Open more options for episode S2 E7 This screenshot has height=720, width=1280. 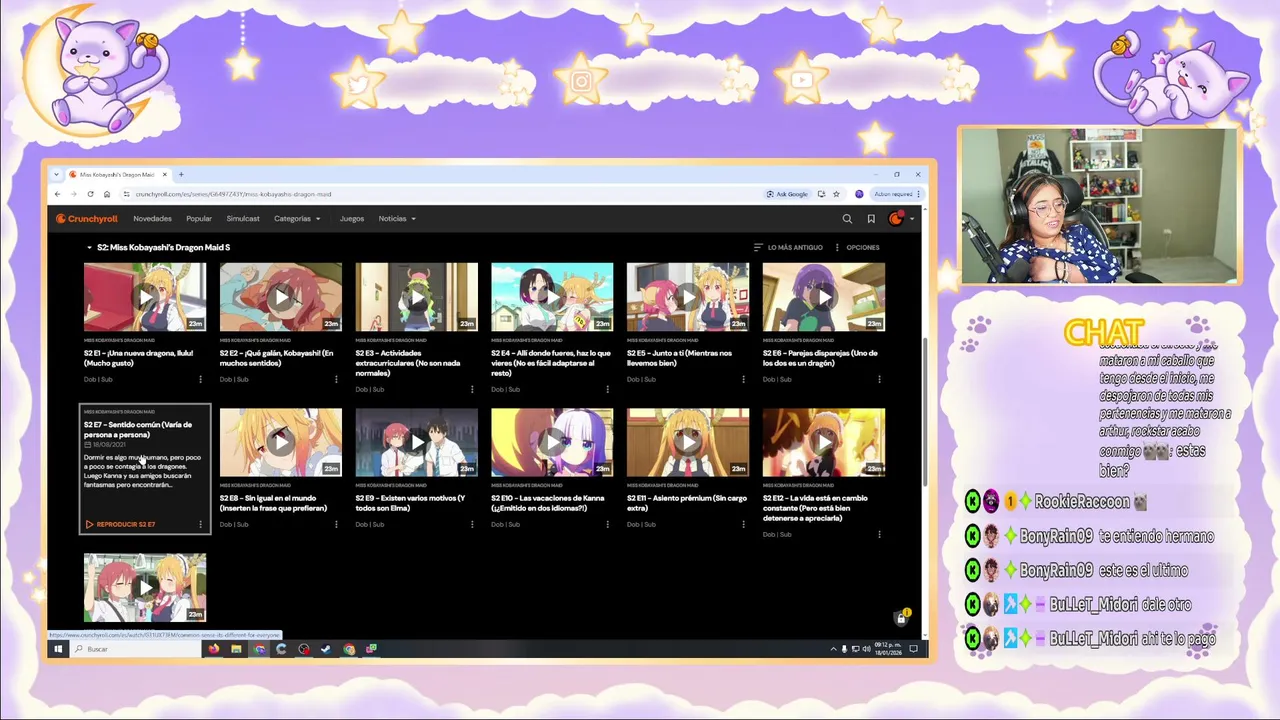(x=200, y=524)
